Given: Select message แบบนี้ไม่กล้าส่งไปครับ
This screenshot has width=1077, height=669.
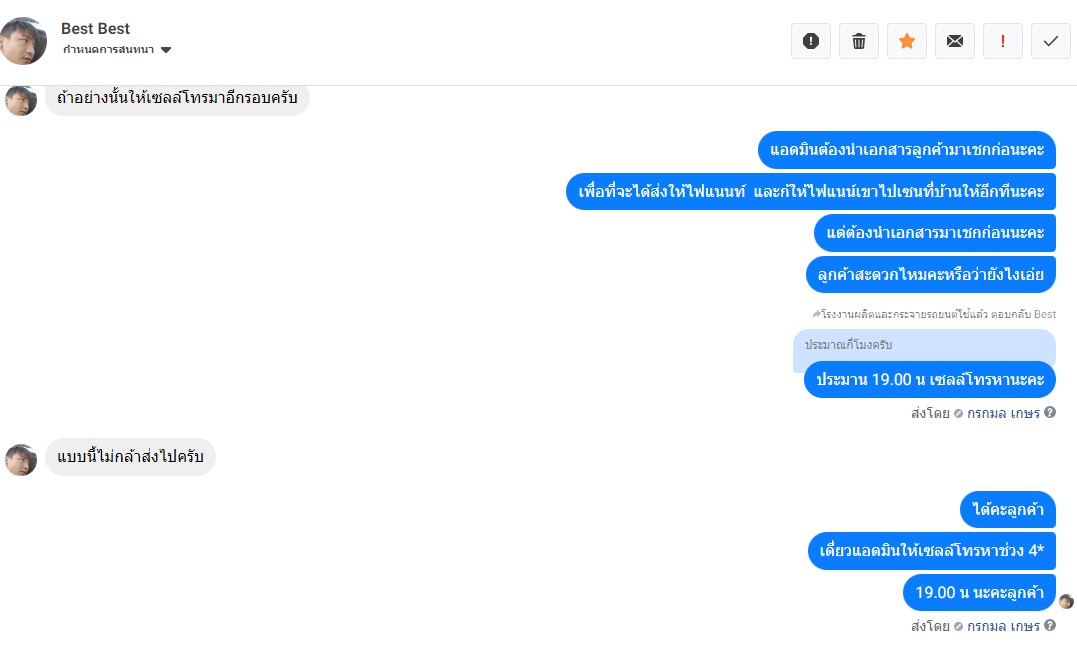Looking at the screenshot, I should [x=131, y=457].
